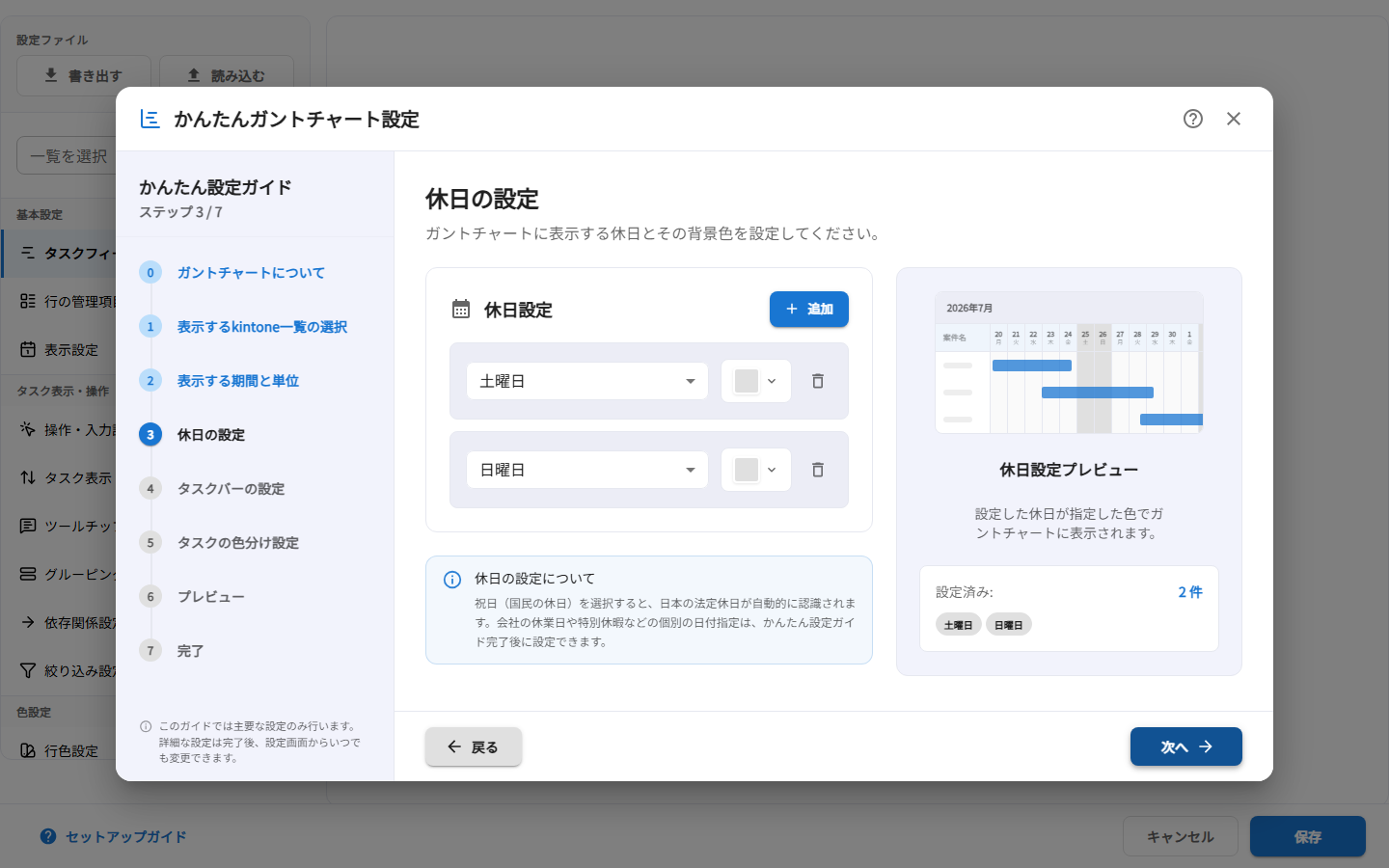Click the Gantt chart preview thumbnail
The image size is (1389, 868).
pyautogui.click(x=1069, y=363)
